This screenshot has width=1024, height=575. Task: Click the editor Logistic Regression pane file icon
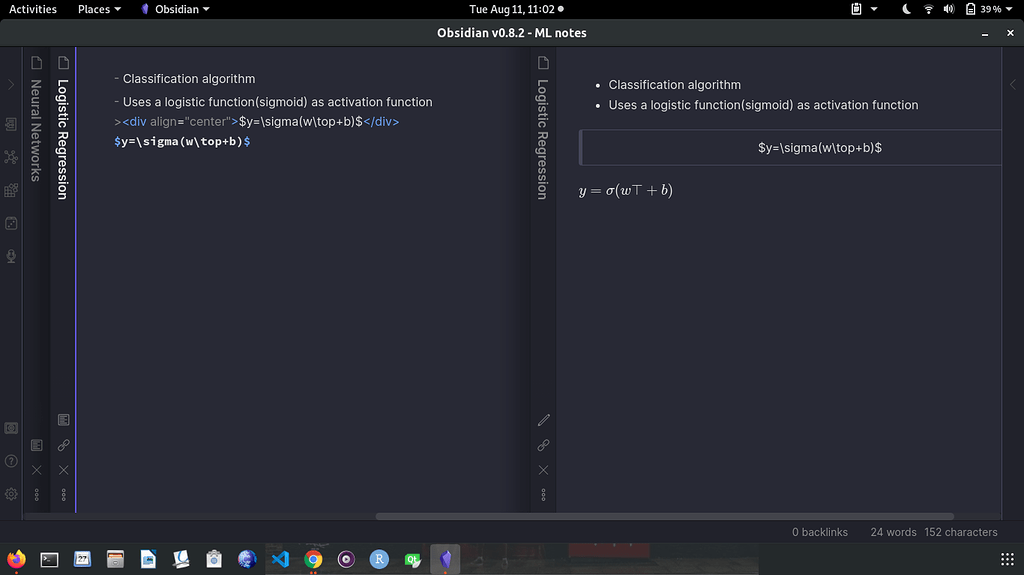63,63
